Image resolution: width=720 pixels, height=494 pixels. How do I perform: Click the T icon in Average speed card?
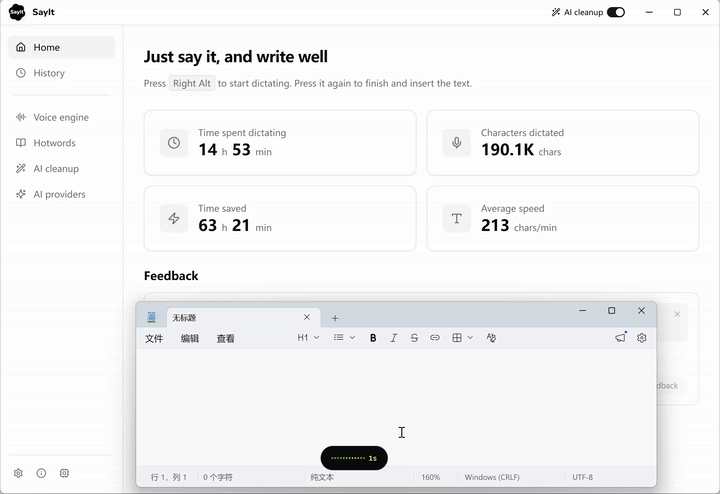point(456,219)
